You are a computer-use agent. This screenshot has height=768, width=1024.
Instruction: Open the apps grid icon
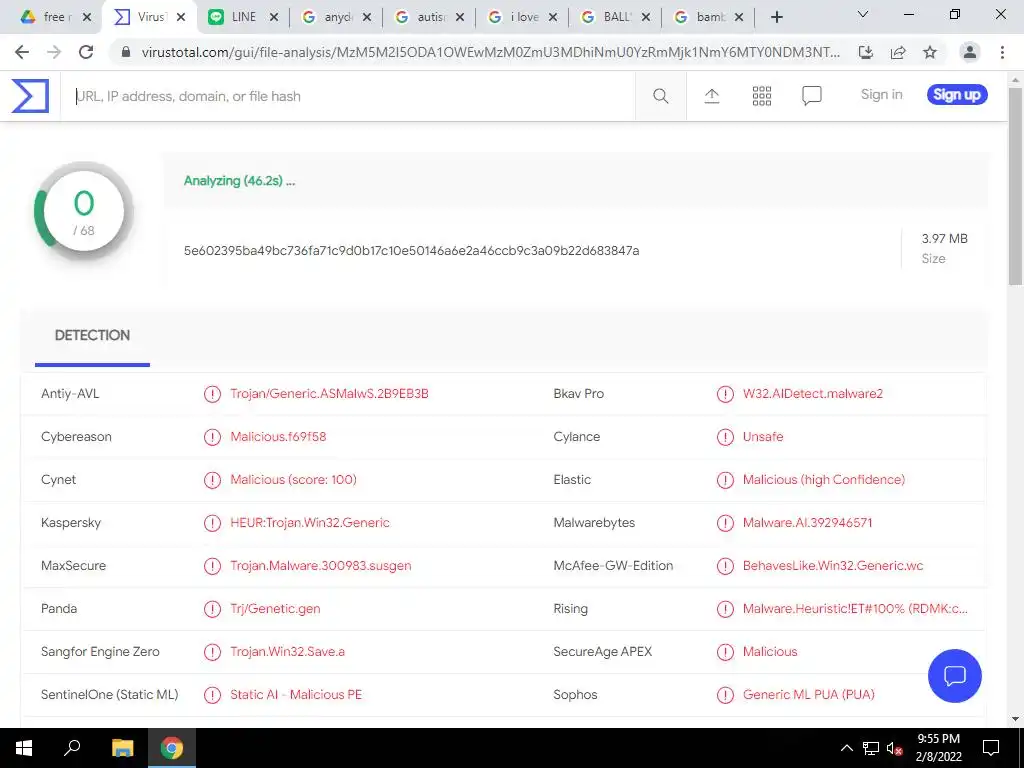pos(761,96)
